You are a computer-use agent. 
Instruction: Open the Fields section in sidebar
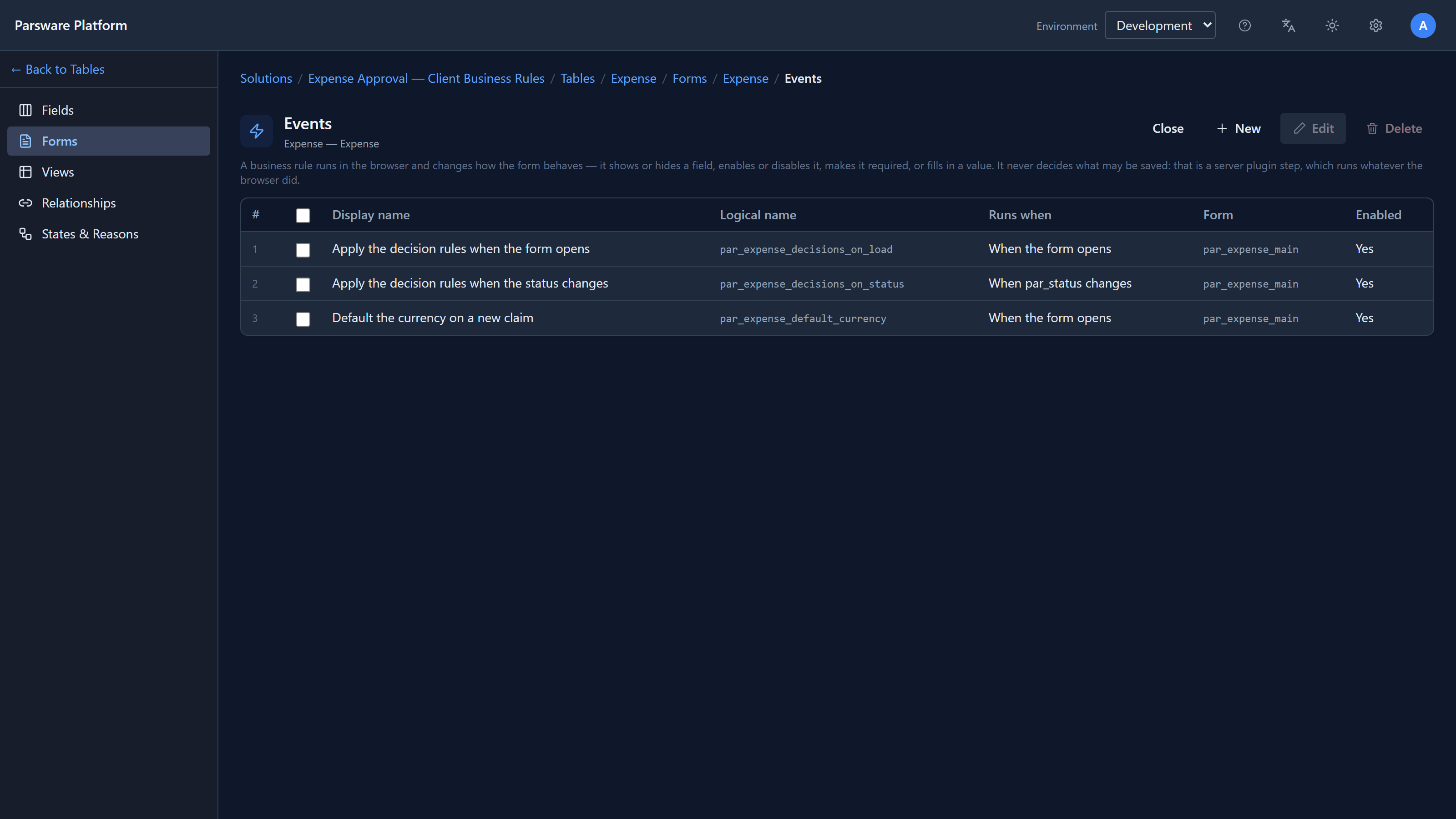[x=109, y=110]
